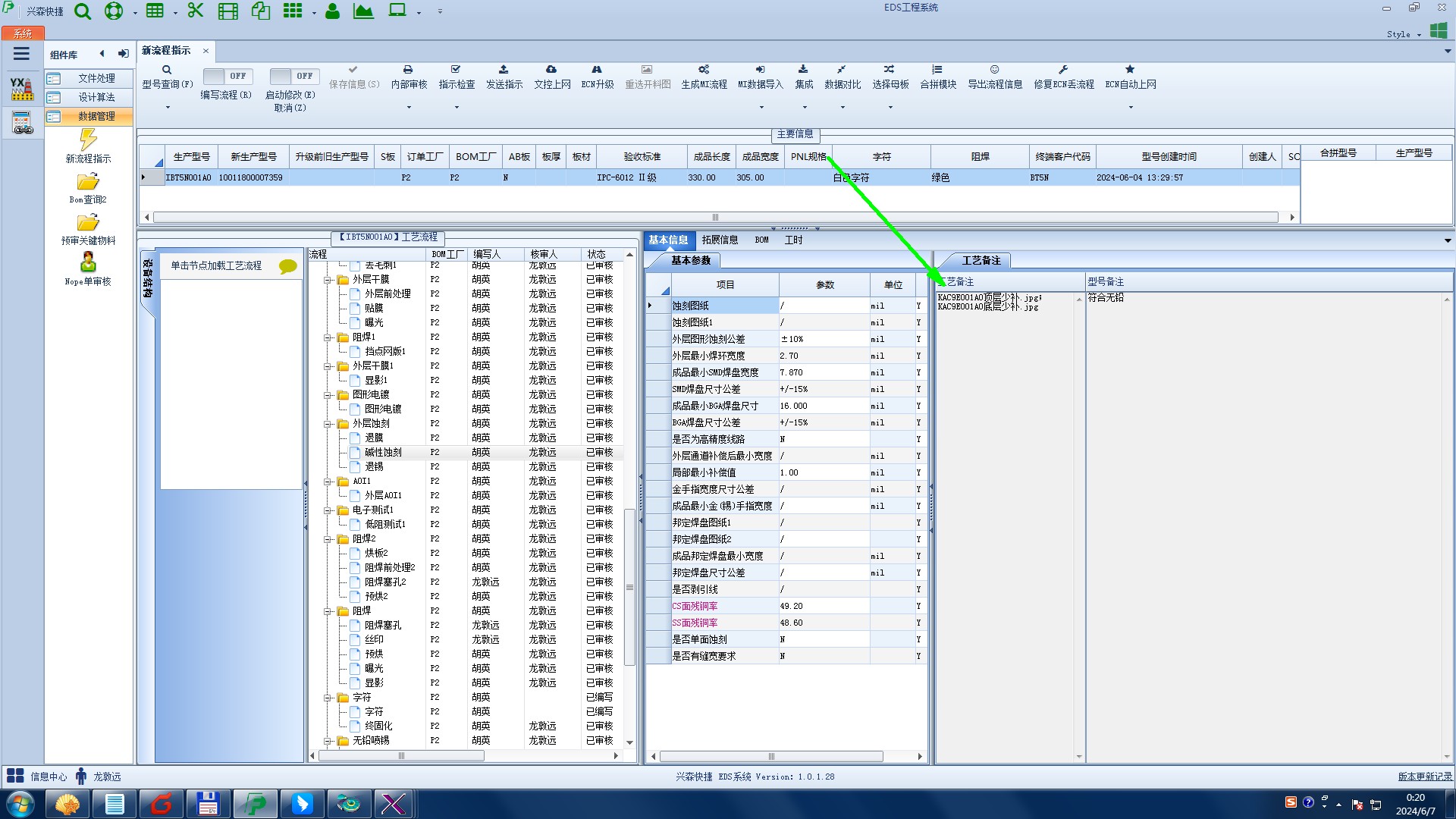Click the 数据对比 toolbar icon

point(842,70)
